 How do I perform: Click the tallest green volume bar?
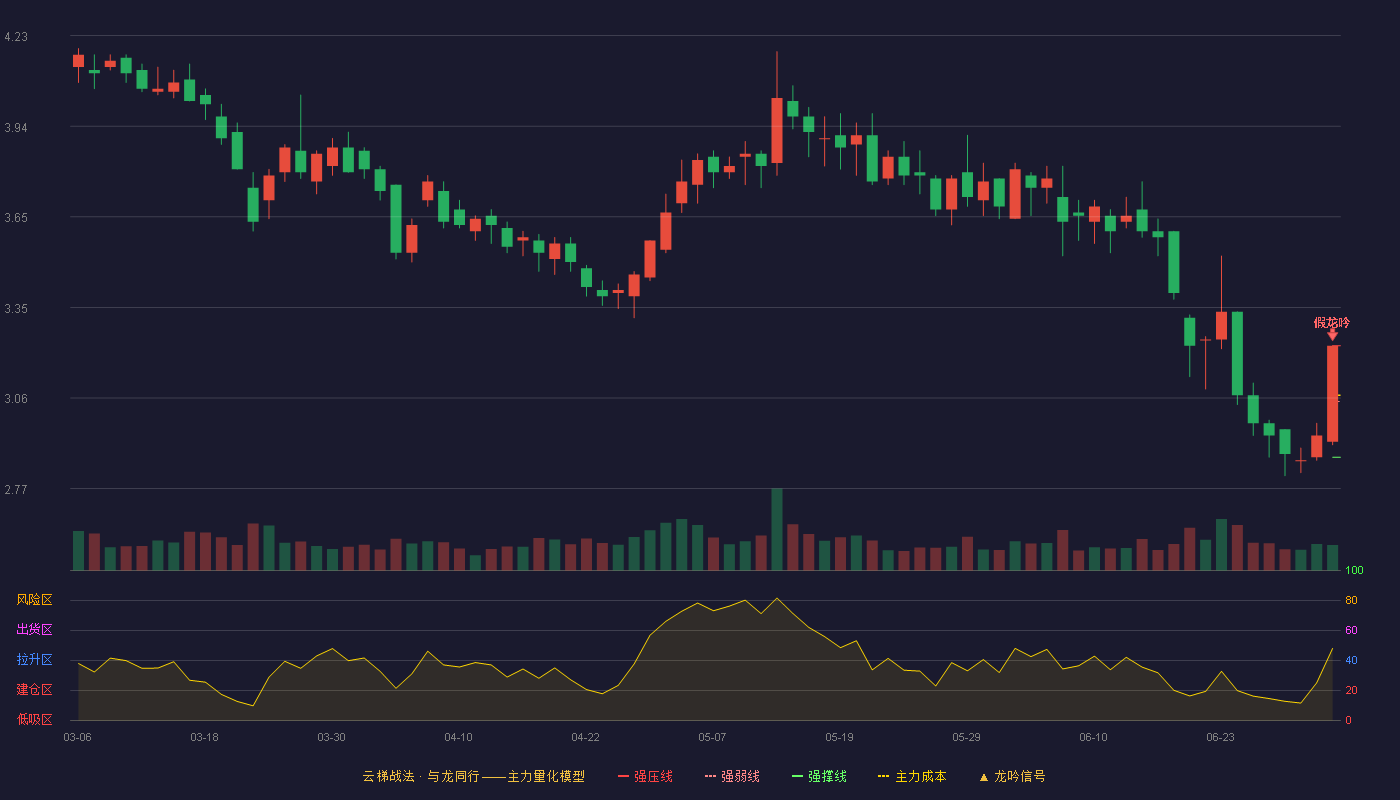tap(777, 529)
